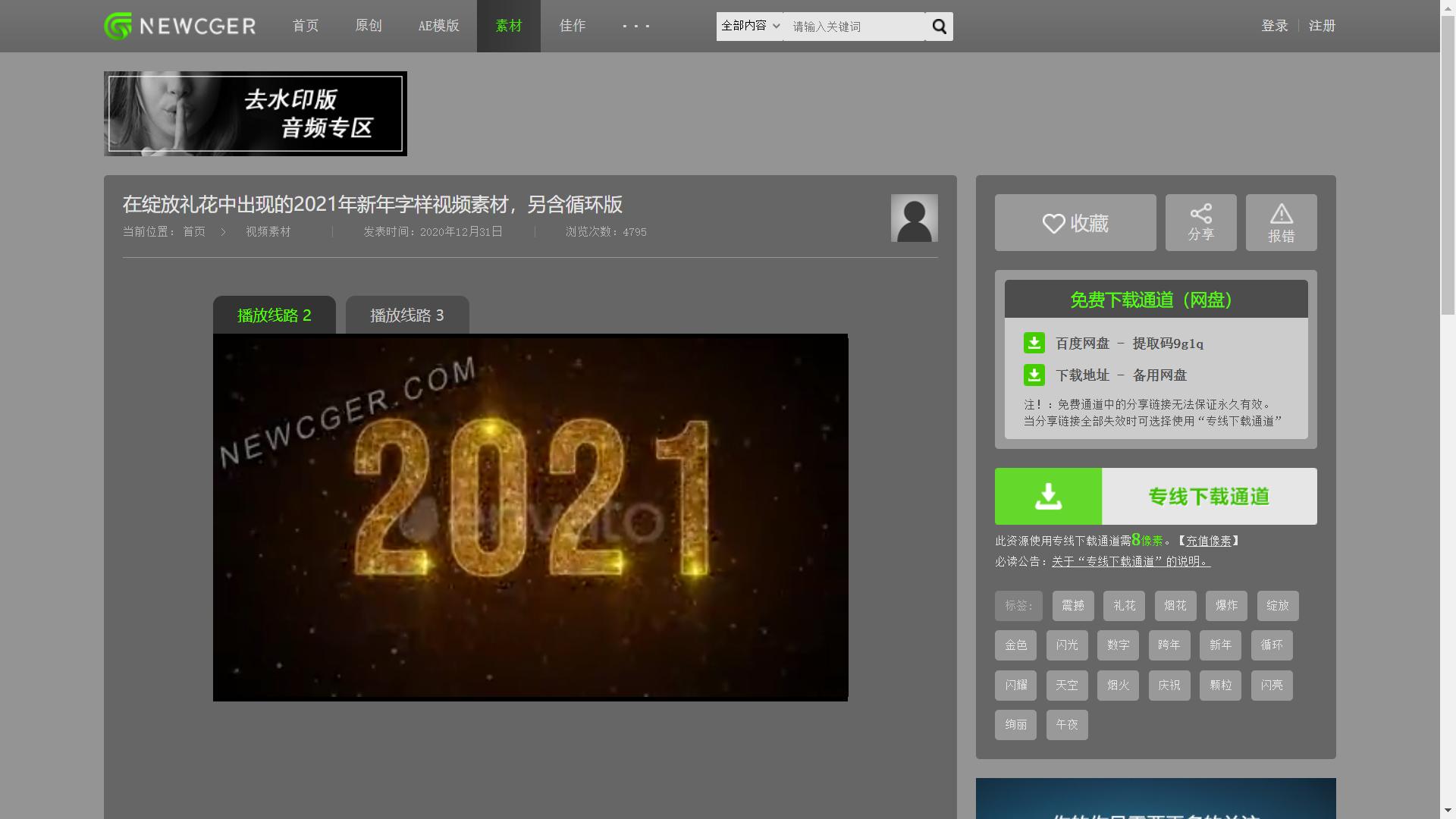
Task: Click the green 下载地址 download icon
Action: 1034,375
